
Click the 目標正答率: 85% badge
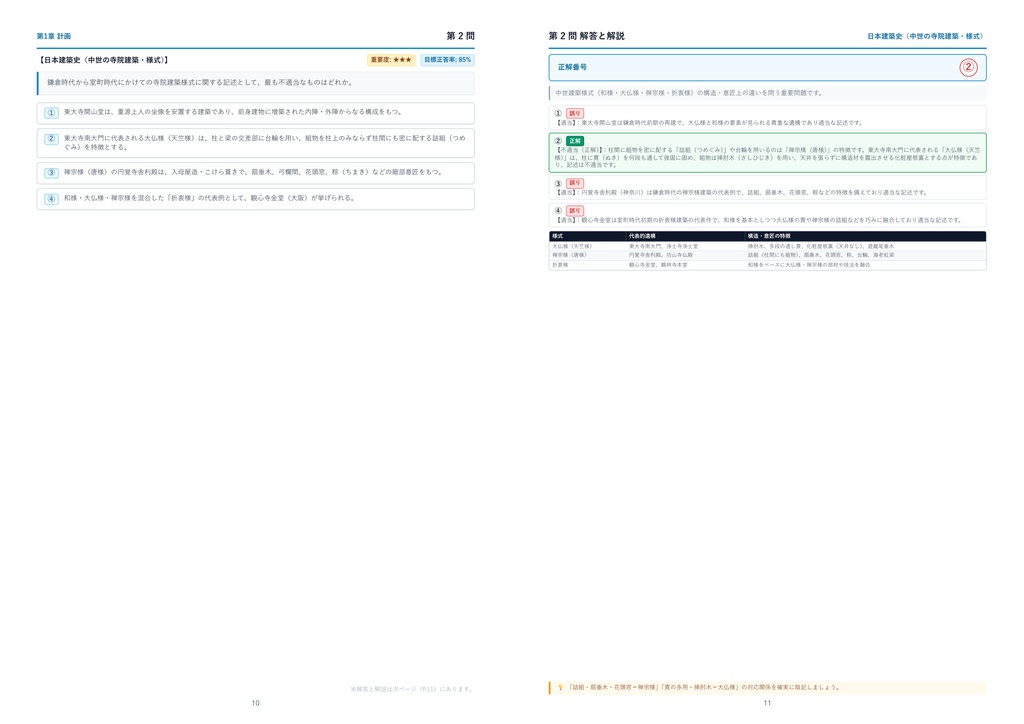447,60
